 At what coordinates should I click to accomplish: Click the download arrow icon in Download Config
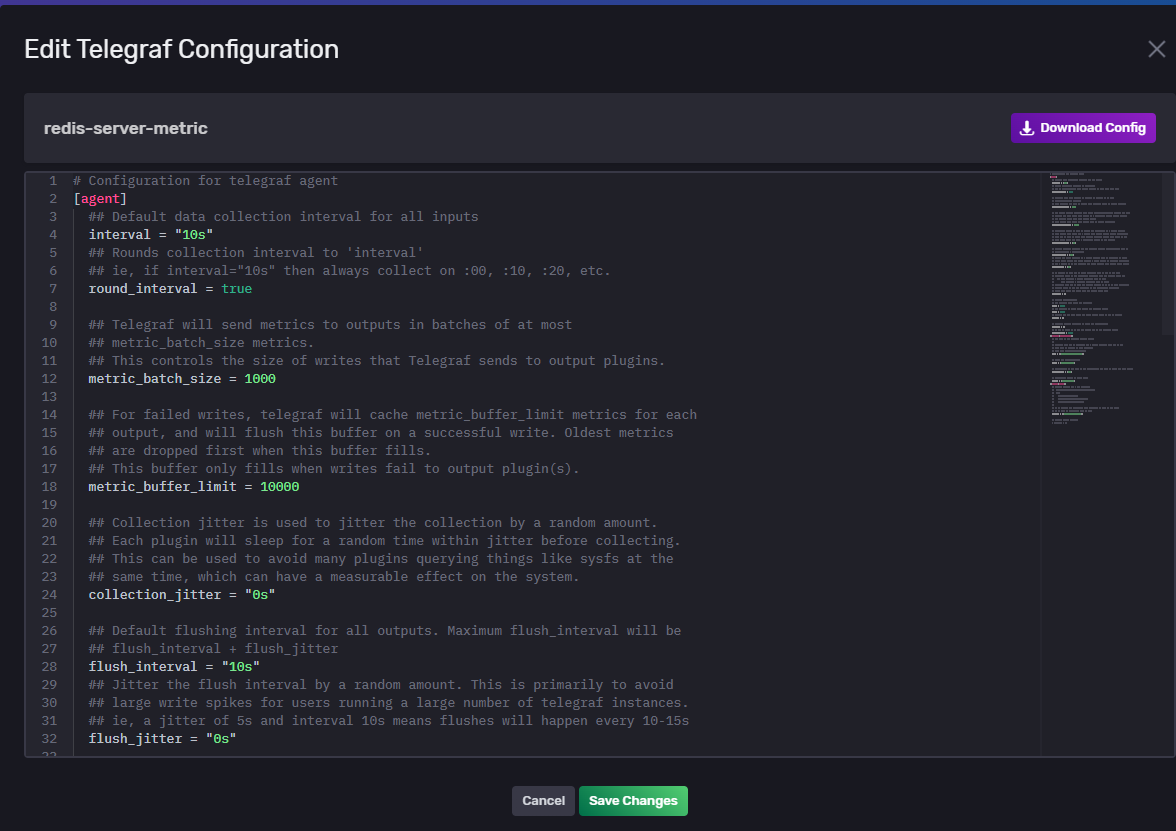(1026, 128)
